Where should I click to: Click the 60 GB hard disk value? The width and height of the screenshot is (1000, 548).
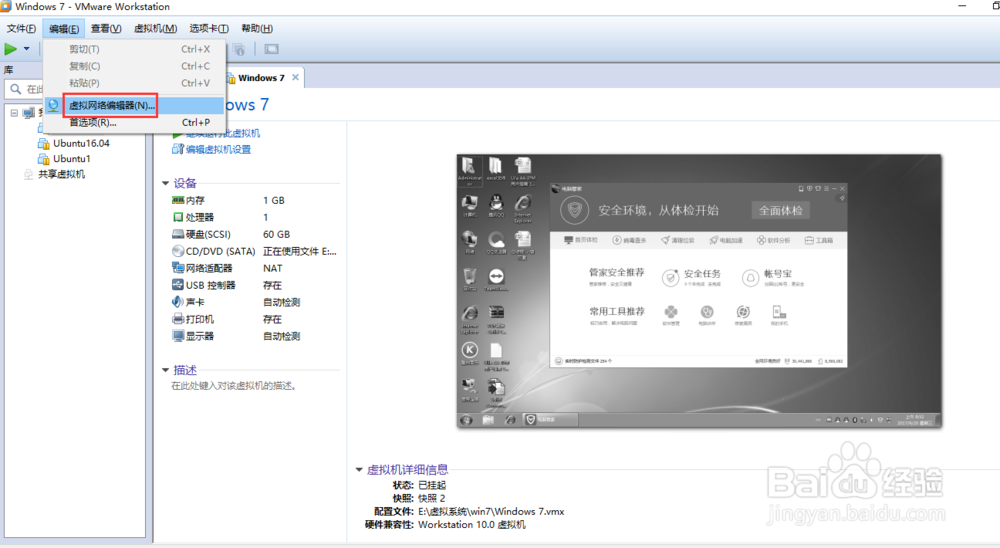(x=276, y=234)
